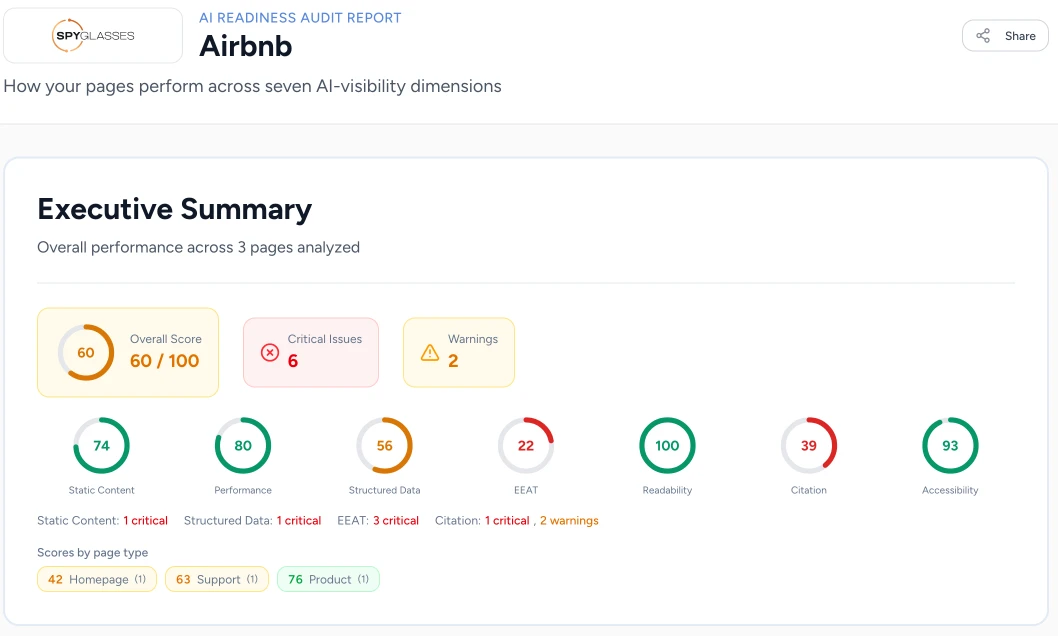
Task: Click the Accessibility gauge showing 93
Action: [x=950, y=445]
